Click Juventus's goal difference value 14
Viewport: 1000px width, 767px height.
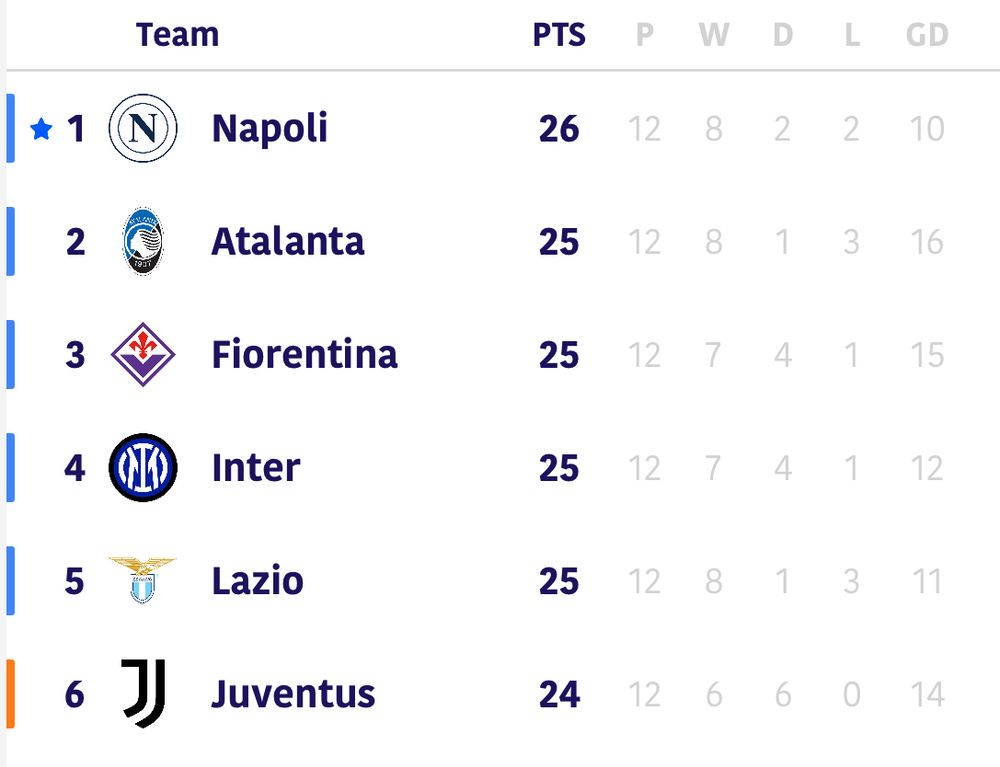(x=926, y=694)
